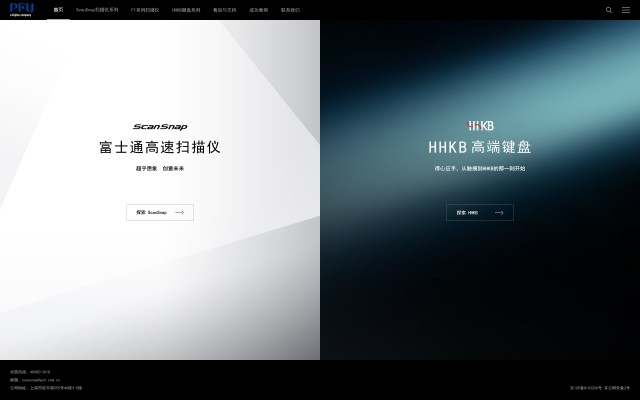Click the HHKB logo above the heading
This screenshot has height=400, width=640.
480,126
